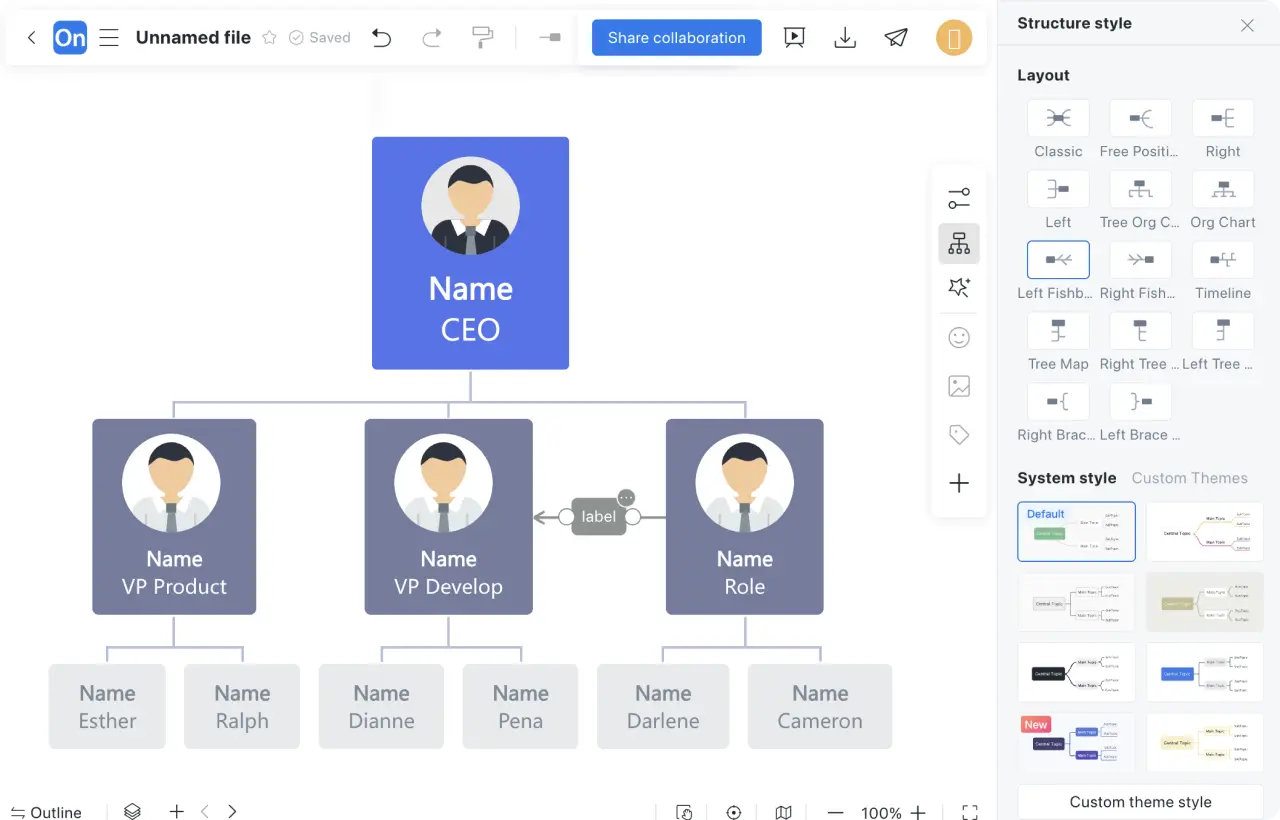Switch to Custom Themes tab
Image resolution: width=1280 pixels, height=820 pixels.
(x=1189, y=478)
